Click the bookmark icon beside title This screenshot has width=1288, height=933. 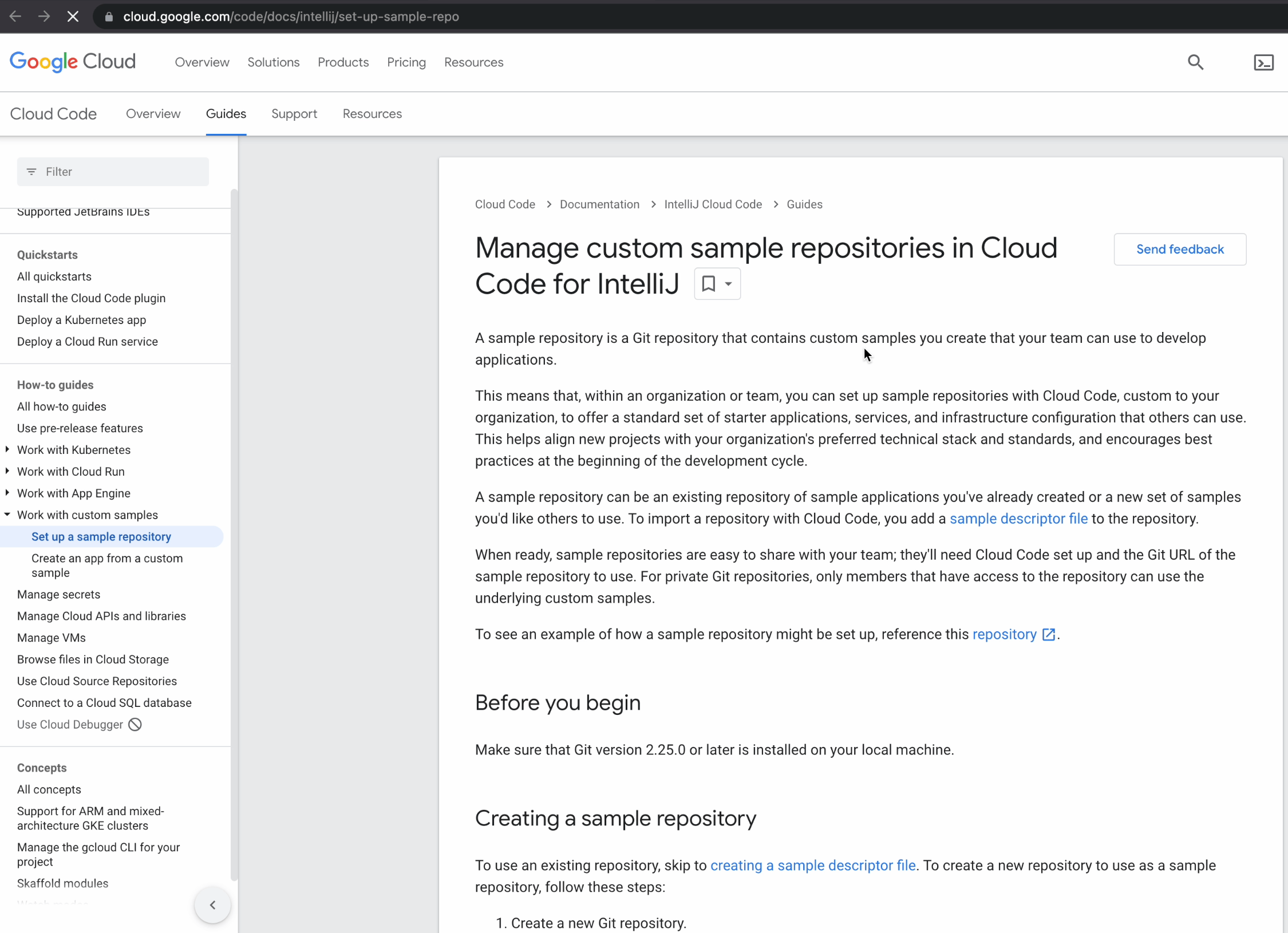tap(708, 284)
